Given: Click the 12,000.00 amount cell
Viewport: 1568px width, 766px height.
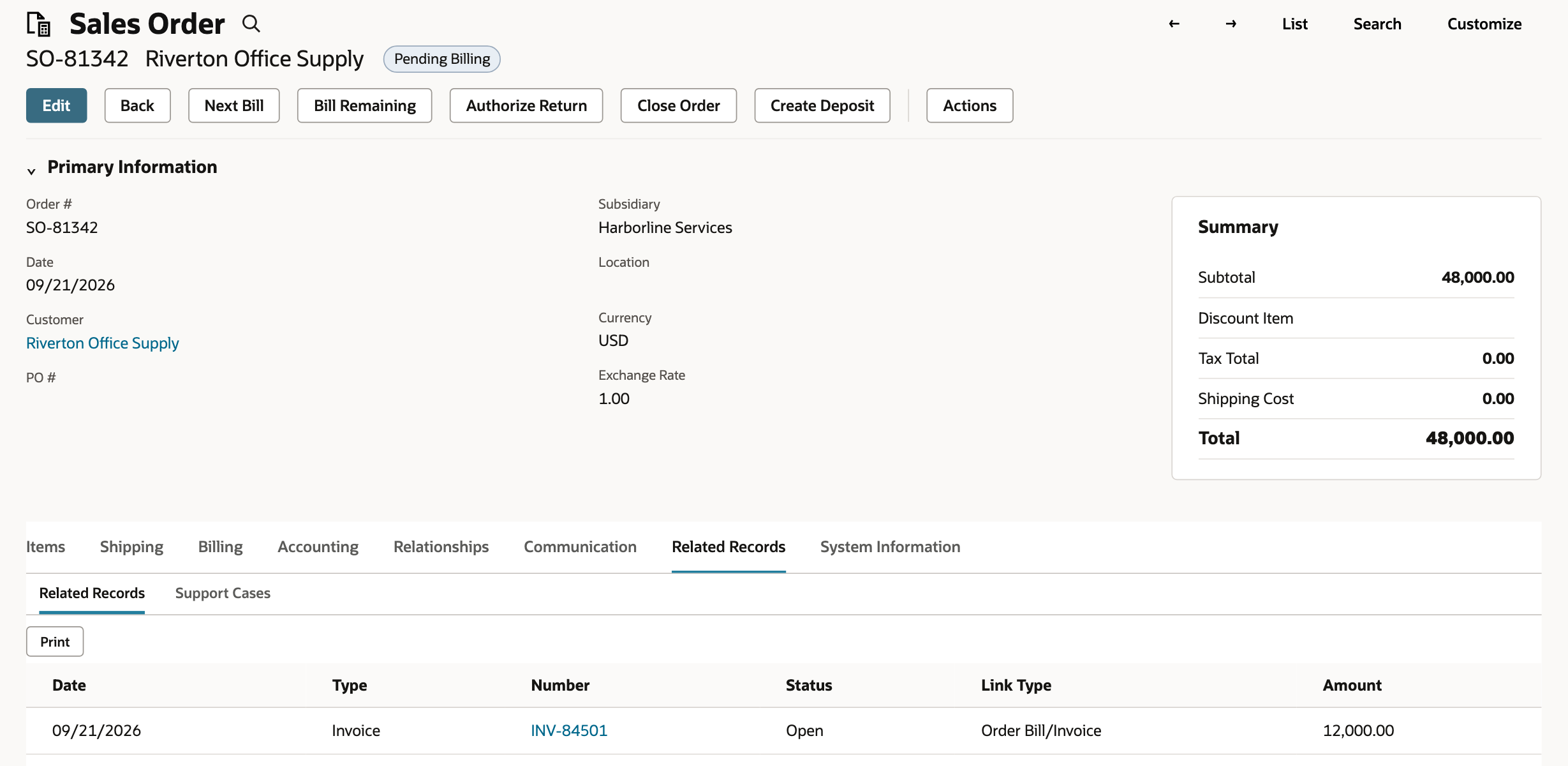Looking at the screenshot, I should coord(1358,730).
